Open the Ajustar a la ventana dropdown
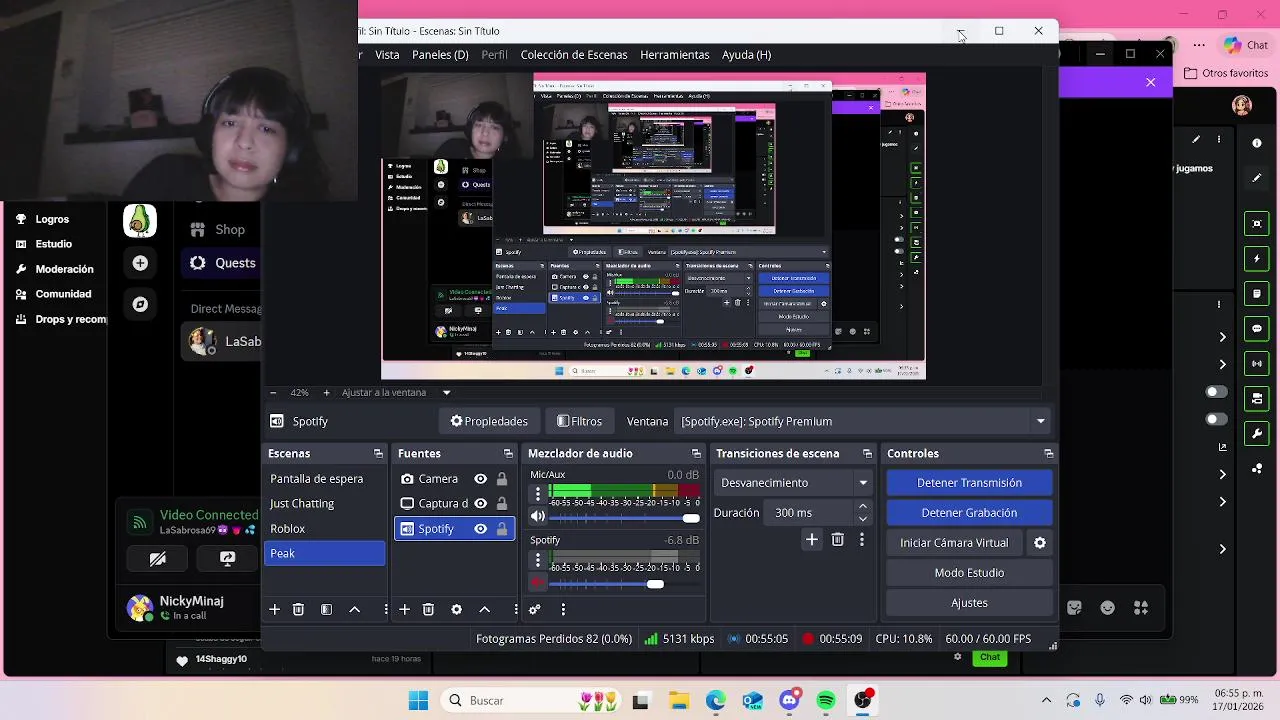This screenshot has height=720, width=1280. click(396, 393)
